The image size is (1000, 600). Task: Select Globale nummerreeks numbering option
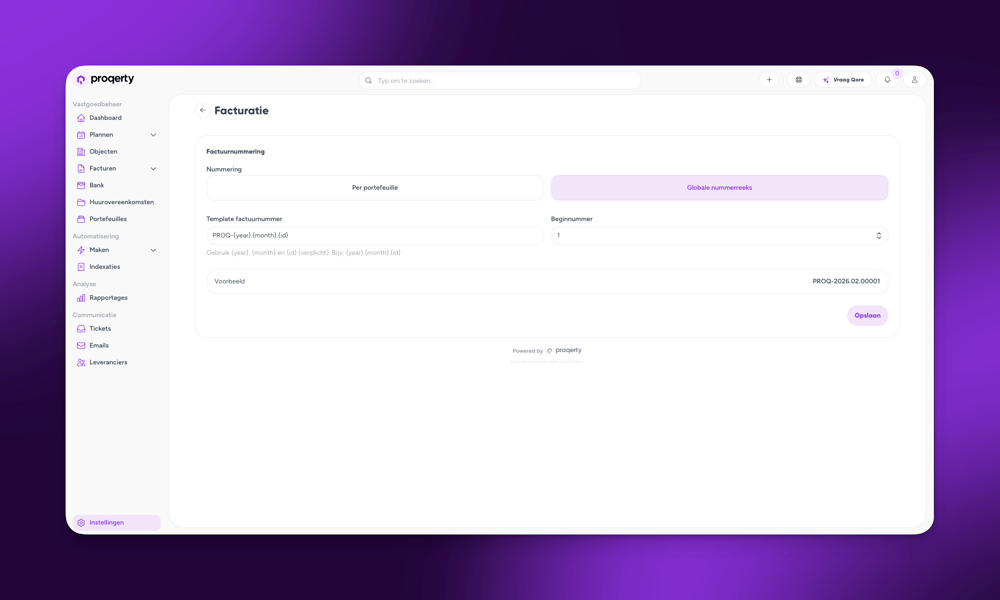click(x=719, y=188)
